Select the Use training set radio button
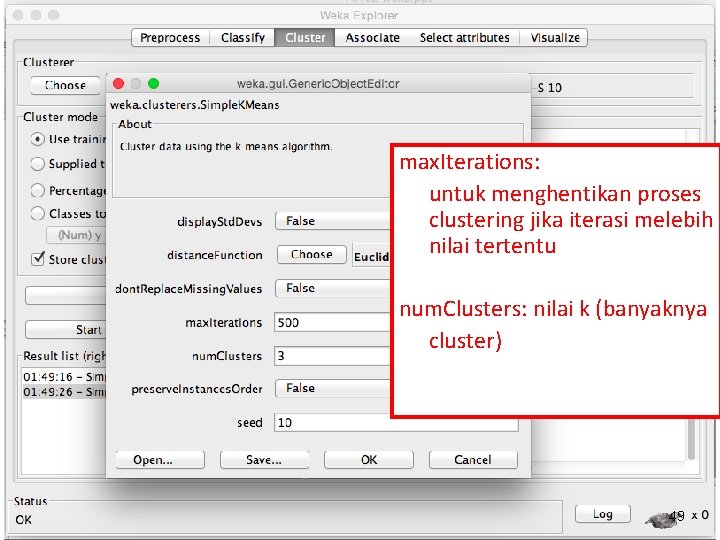This screenshot has width=720, height=540. coord(38,139)
